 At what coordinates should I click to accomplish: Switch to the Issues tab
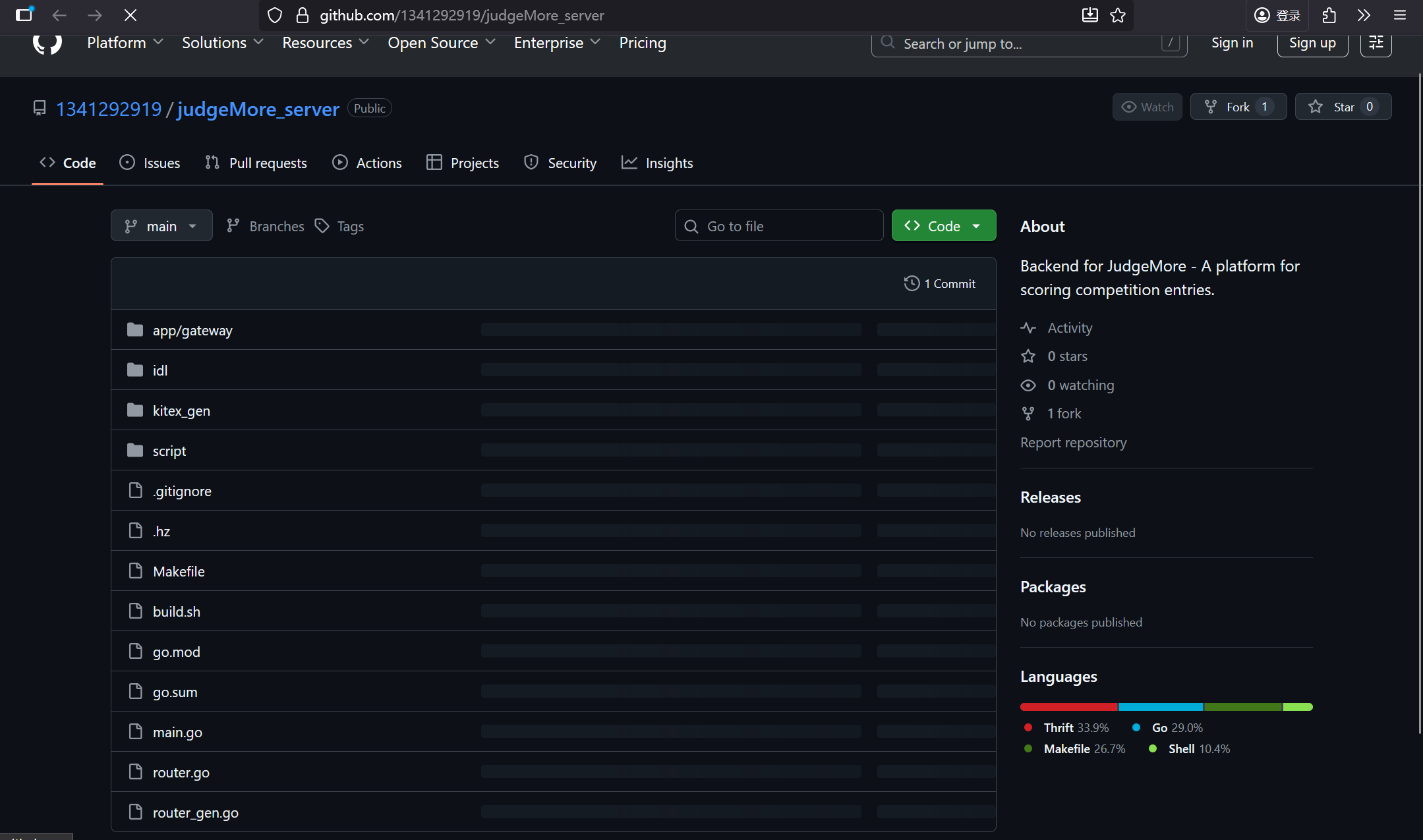click(150, 163)
